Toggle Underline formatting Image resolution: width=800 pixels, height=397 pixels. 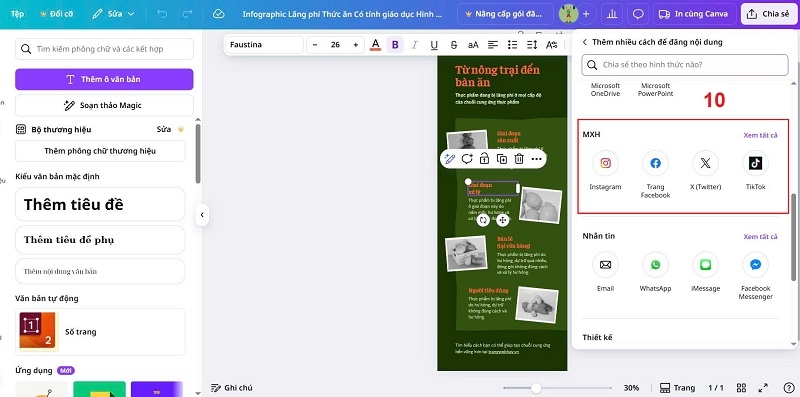[434, 45]
